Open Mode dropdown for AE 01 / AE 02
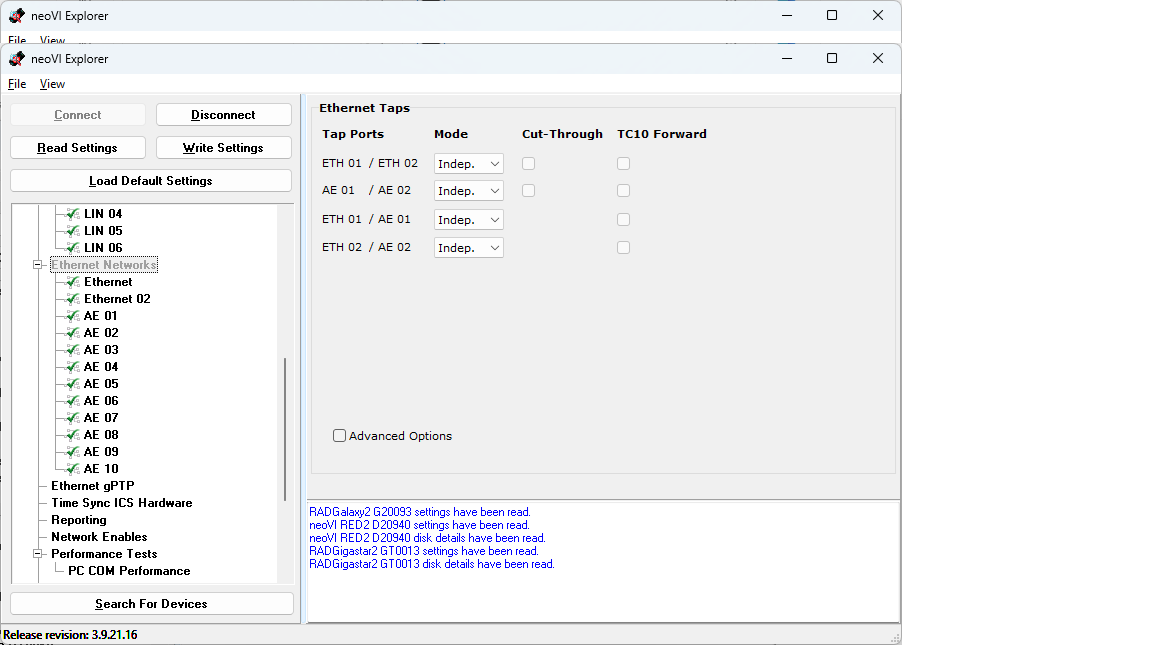 468,191
